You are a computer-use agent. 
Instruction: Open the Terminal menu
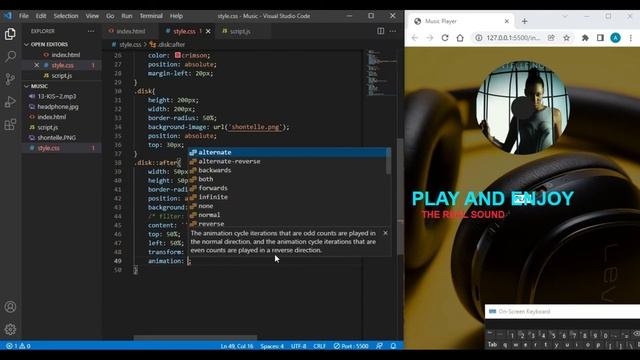coord(151,16)
